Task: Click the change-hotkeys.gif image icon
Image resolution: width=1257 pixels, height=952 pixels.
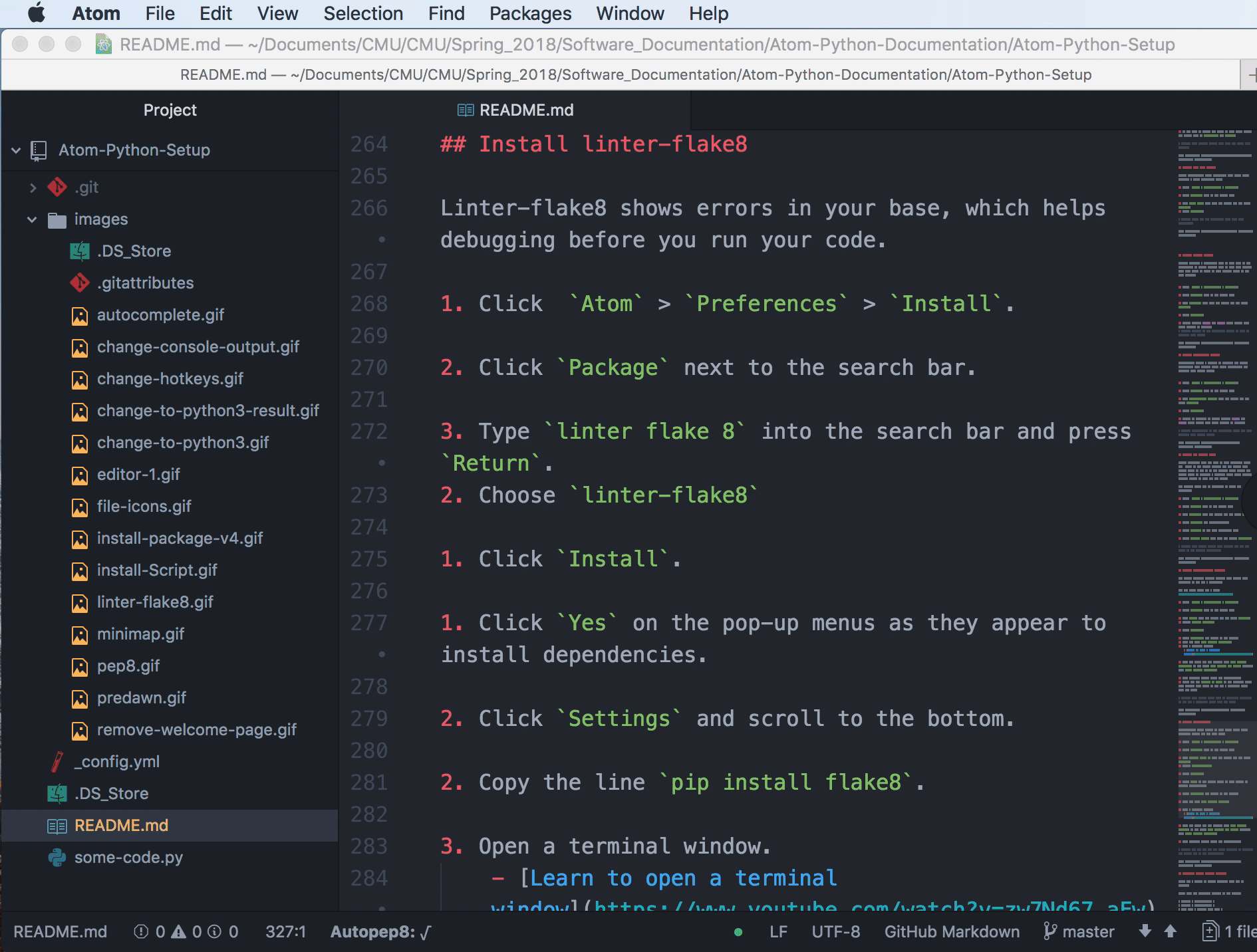Action: [80, 380]
